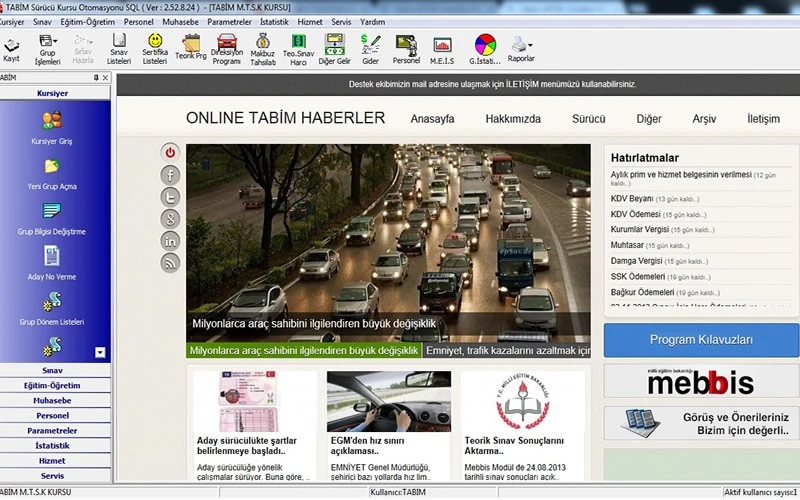Click the 'Damga Vergisi' reminder item
The height and width of the screenshot is (500, 800).
coord(659,261)
